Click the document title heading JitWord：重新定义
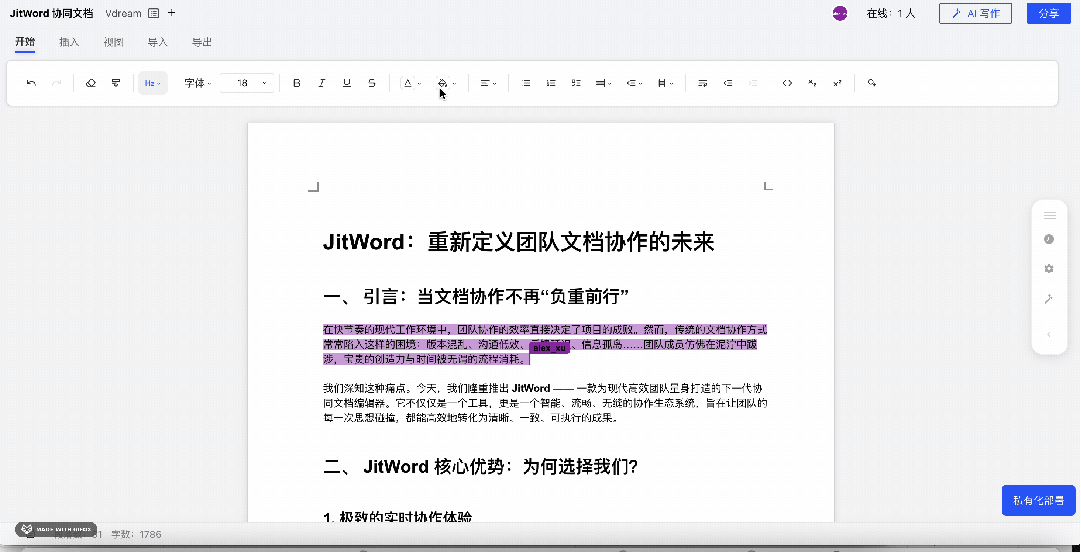The width and height of the screenshot is (1081, 553). 518,243
